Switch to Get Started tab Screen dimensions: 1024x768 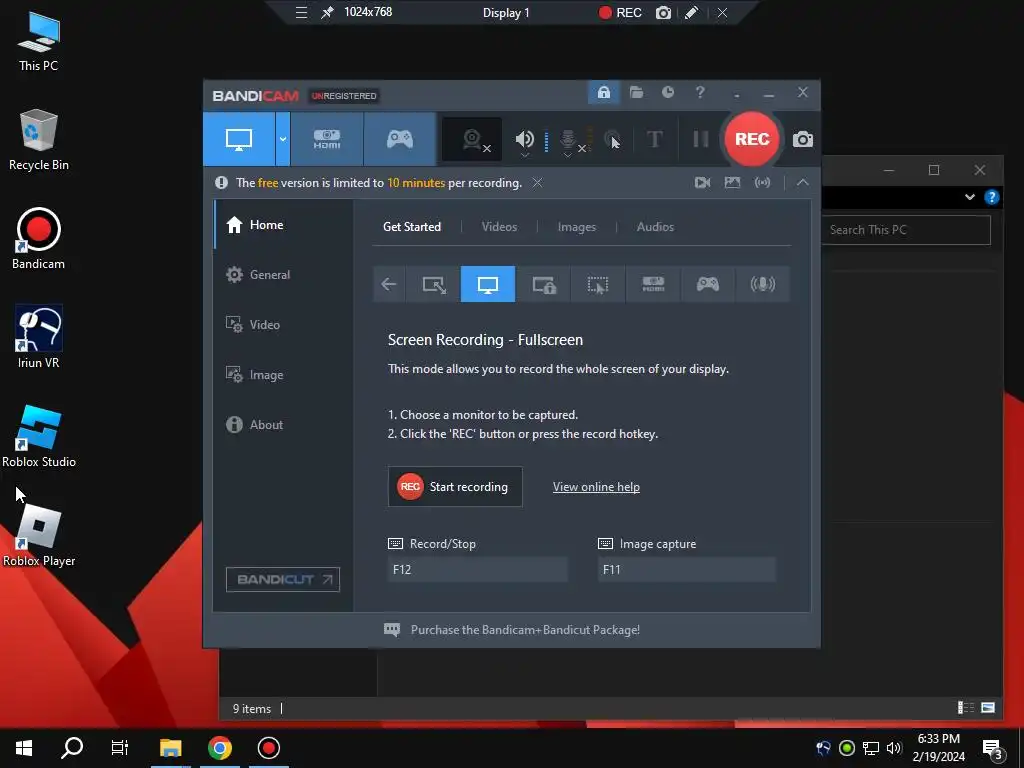click(x=411, y=227)
